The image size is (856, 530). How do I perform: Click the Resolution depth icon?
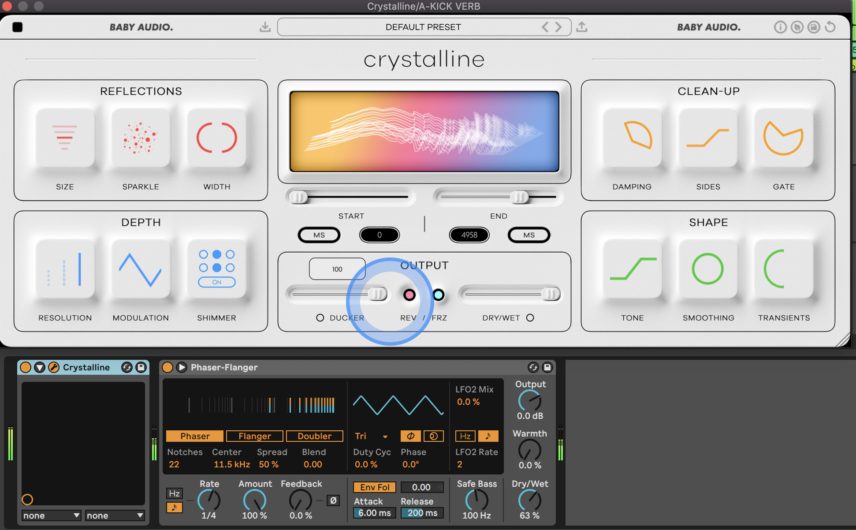(x=64, y=269)
